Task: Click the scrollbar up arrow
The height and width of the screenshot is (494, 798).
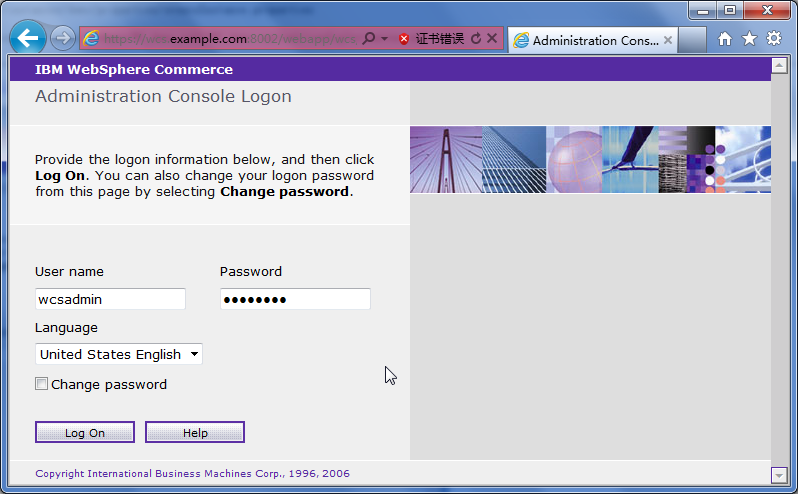Action: tap(779, 65)
